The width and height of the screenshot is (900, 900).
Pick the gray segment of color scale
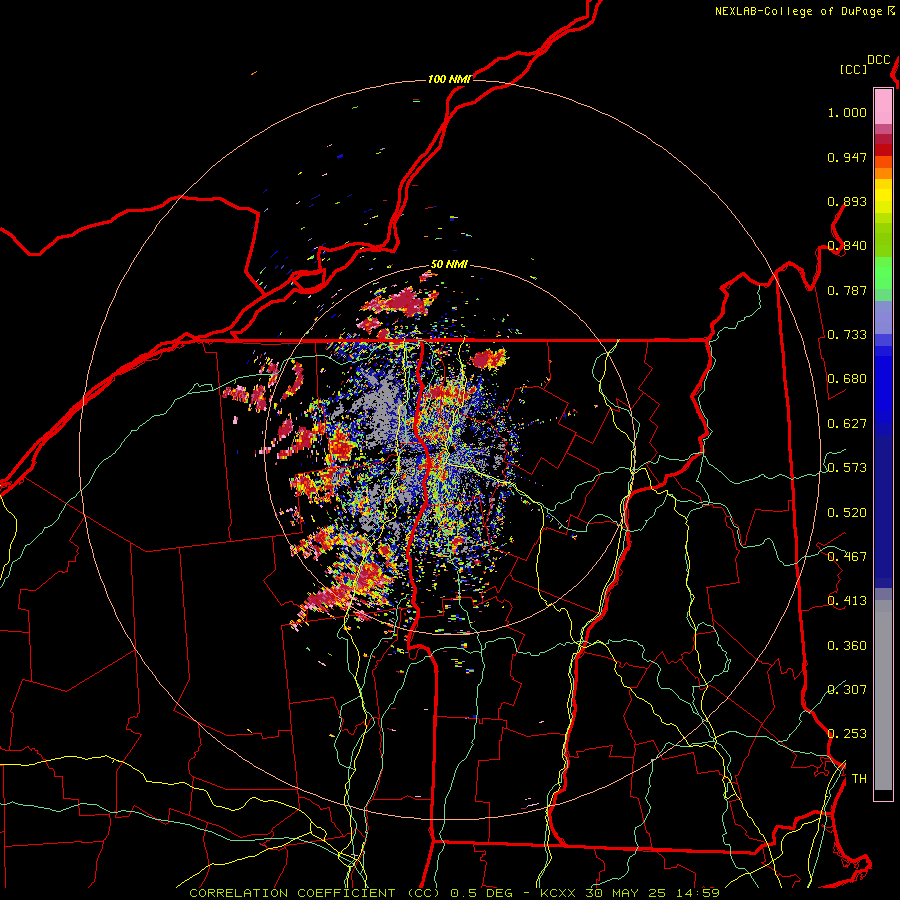click(883, 695)
